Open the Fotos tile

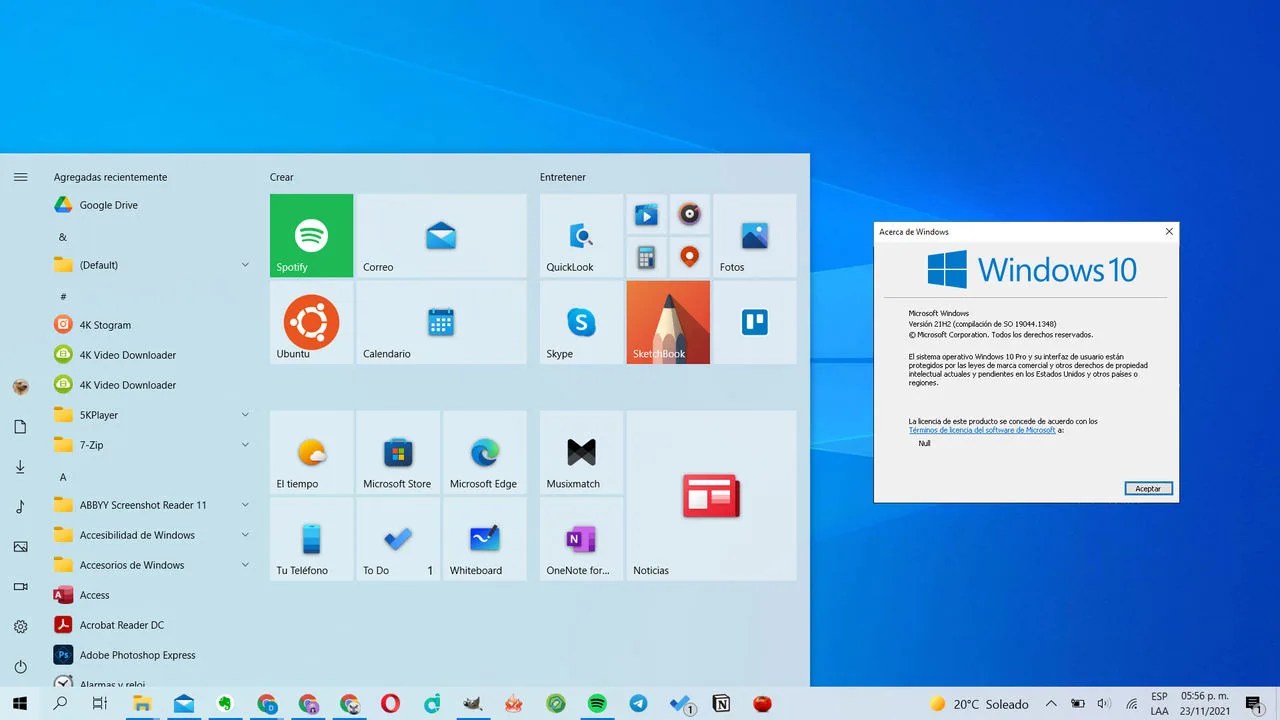(754, 235)
